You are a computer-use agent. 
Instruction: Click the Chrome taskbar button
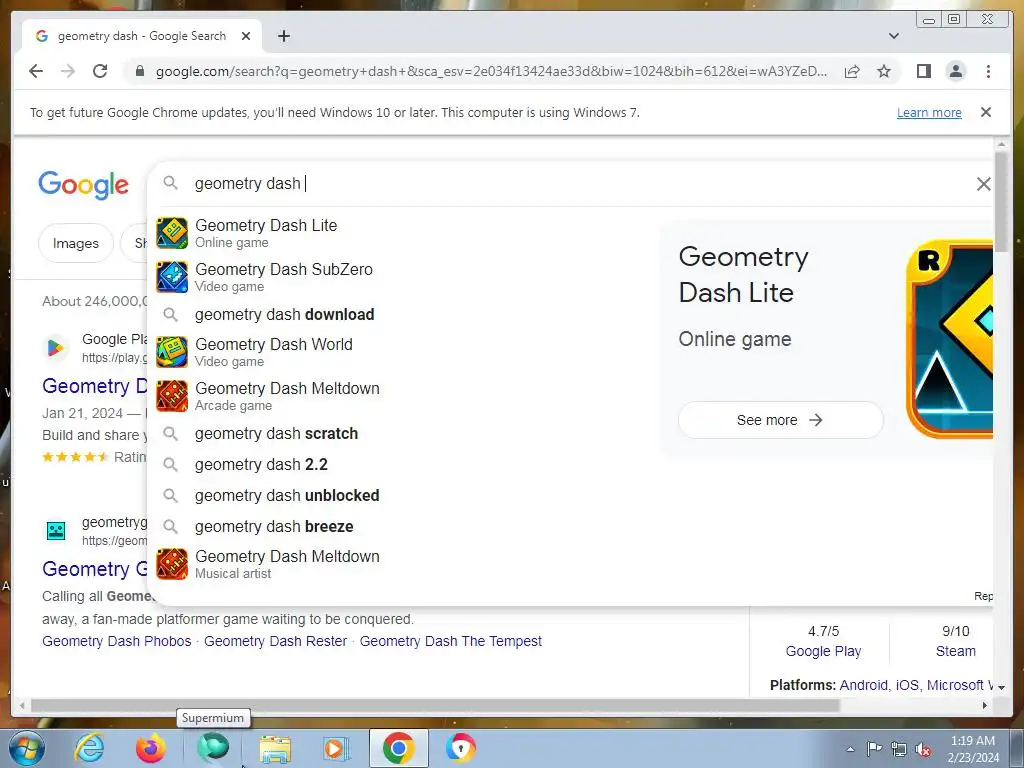[399, 748]
